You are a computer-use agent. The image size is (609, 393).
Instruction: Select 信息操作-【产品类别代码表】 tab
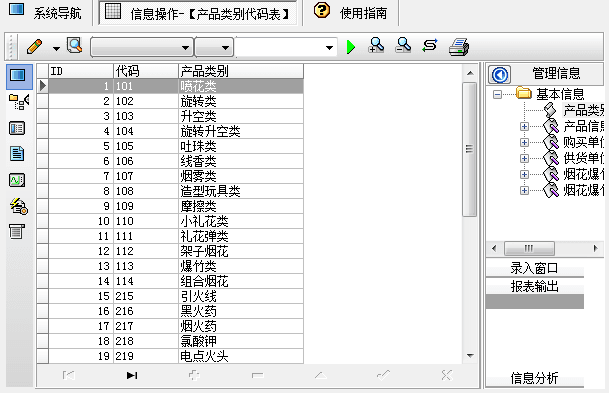198,13
